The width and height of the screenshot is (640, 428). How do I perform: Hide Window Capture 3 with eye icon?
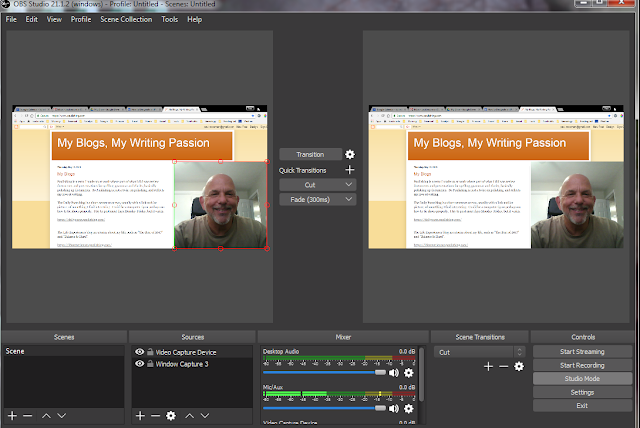[140, 363]
